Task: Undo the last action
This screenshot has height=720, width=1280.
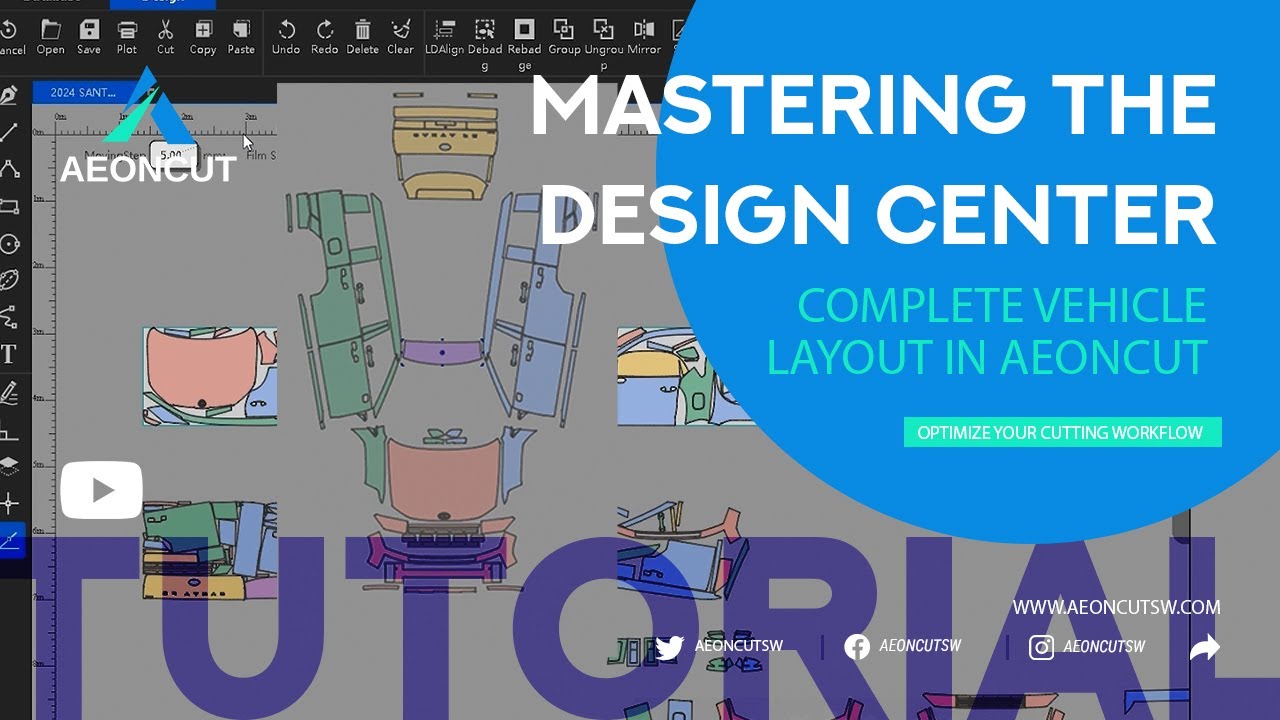Action: (x=286, y=37)
